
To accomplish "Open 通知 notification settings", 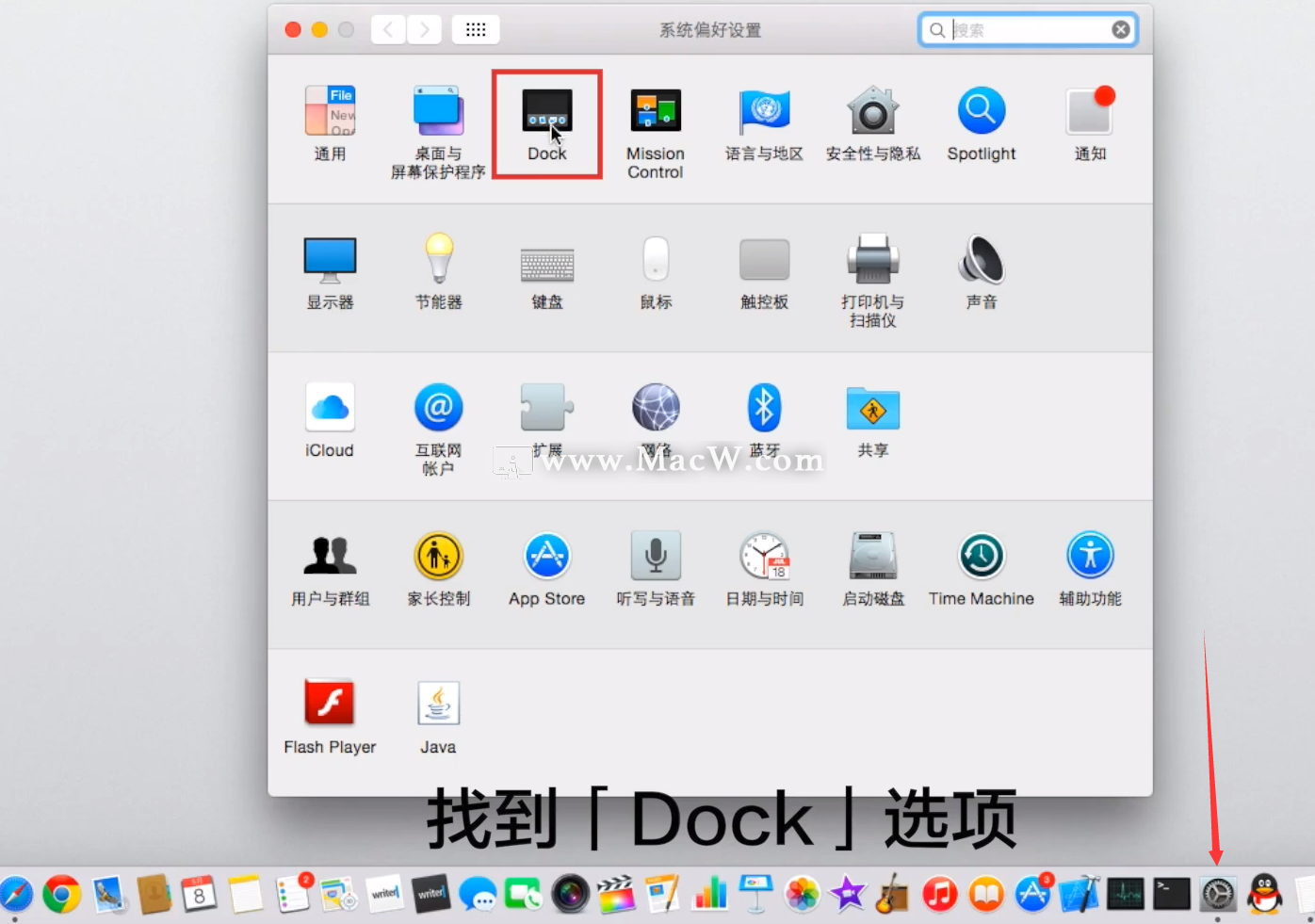I will point(1089,111).
